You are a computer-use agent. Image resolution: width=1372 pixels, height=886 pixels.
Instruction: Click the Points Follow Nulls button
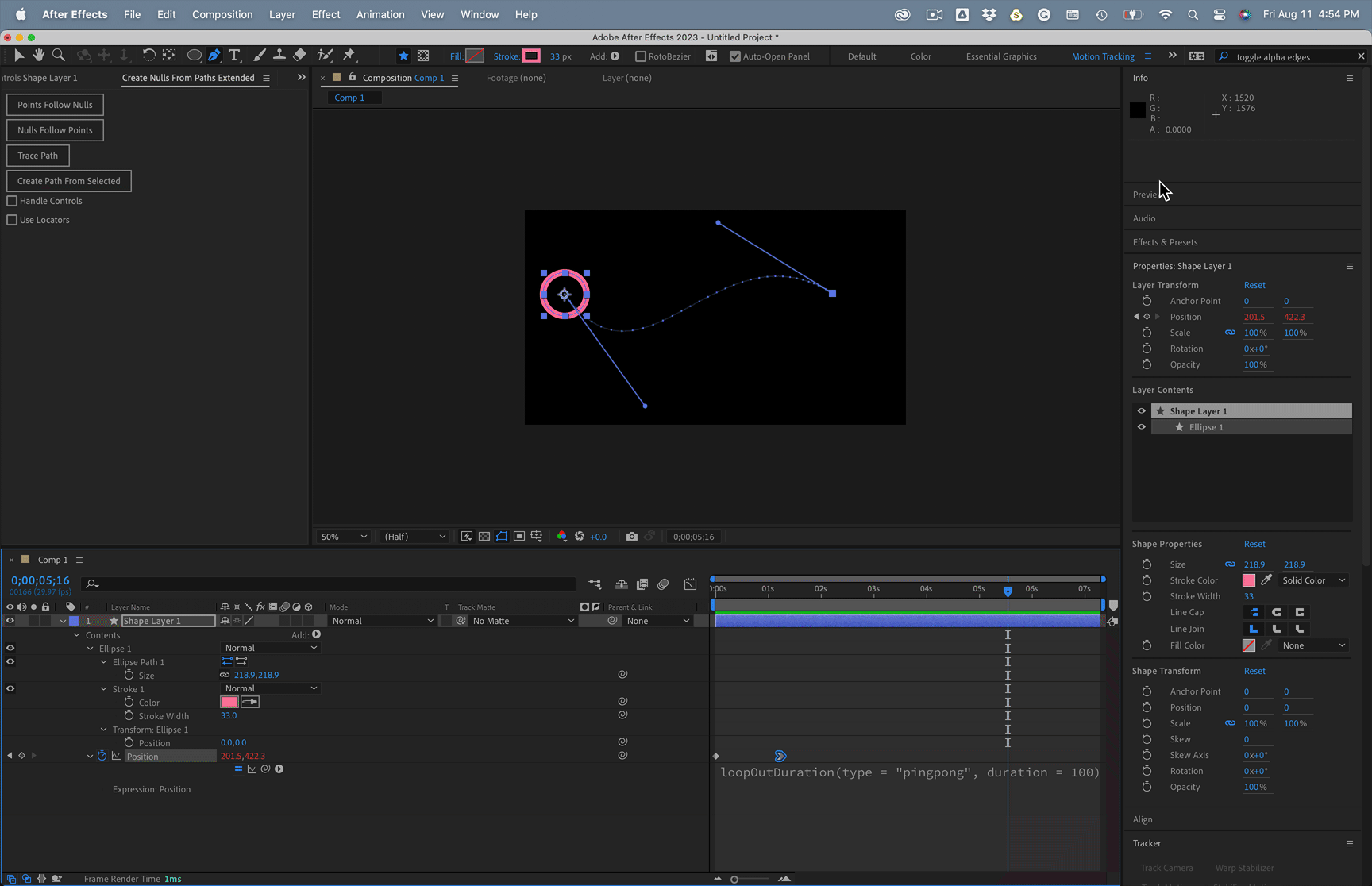[55, 105]
